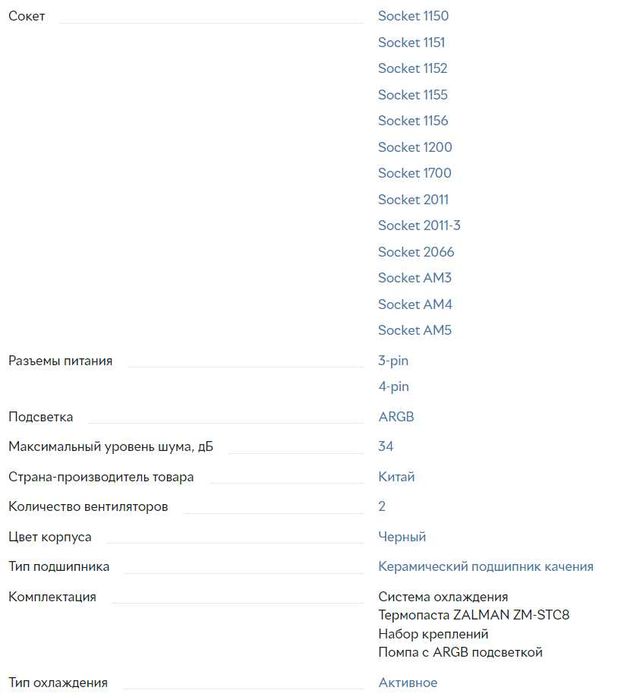624x700 pixels.
Task: Choose the Socket 1700 link
Action: 414,173
